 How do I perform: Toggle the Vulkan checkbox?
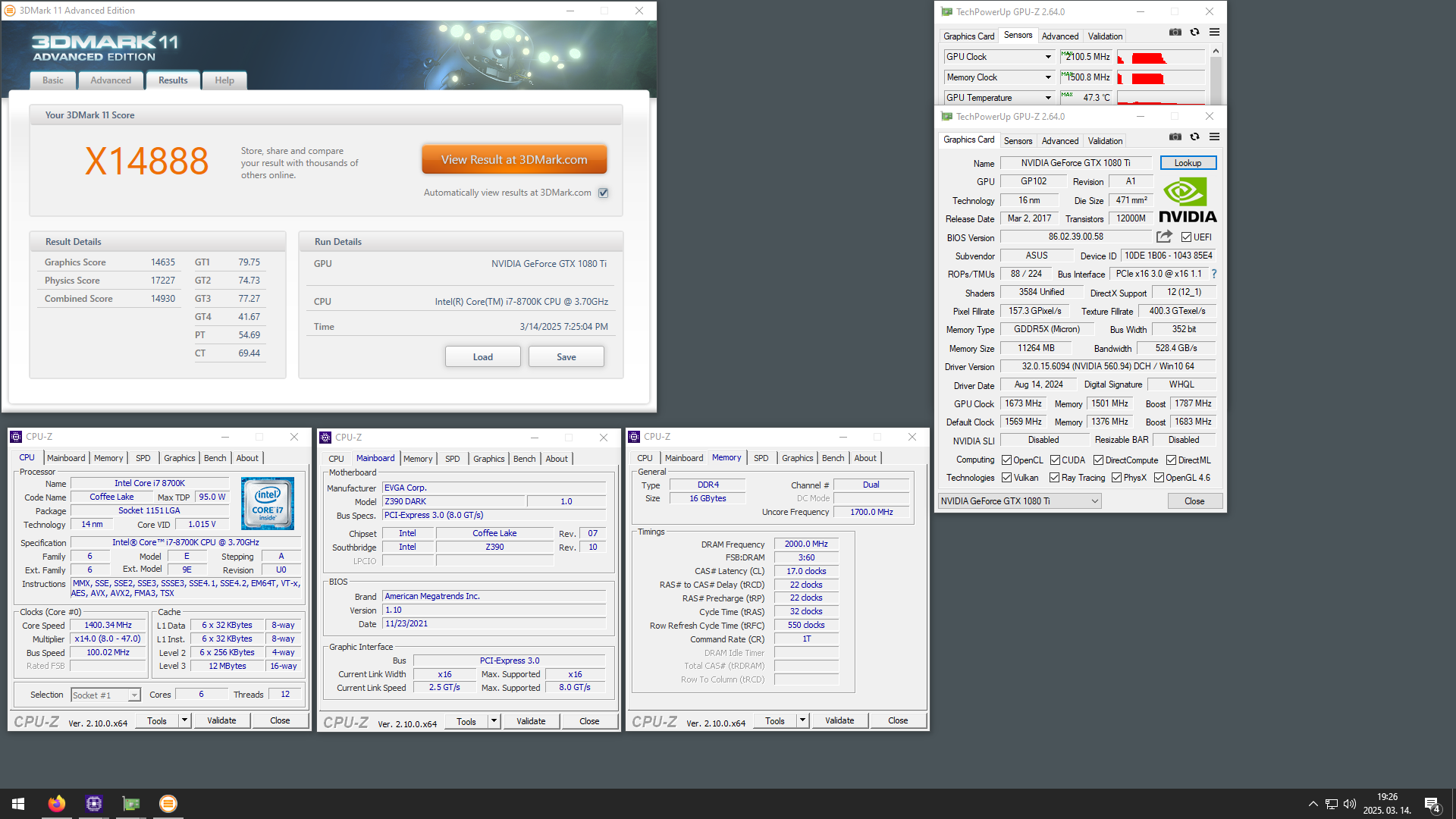click(1006, 478)
